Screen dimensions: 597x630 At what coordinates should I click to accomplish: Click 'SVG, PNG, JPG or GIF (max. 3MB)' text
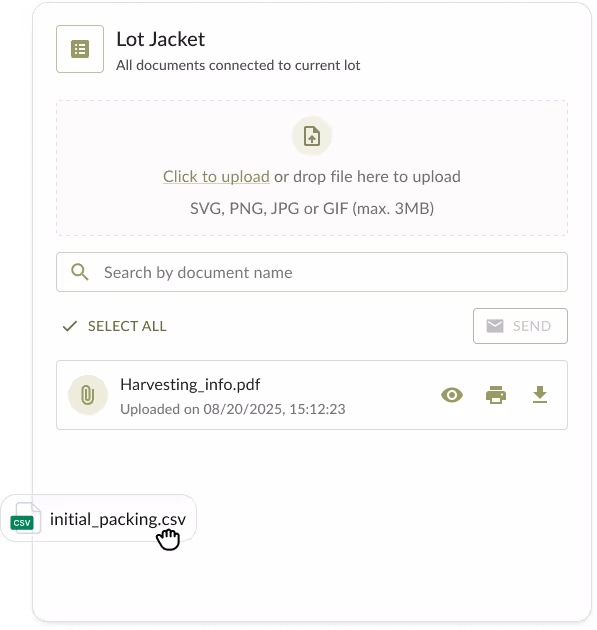(x=312, y=209)
